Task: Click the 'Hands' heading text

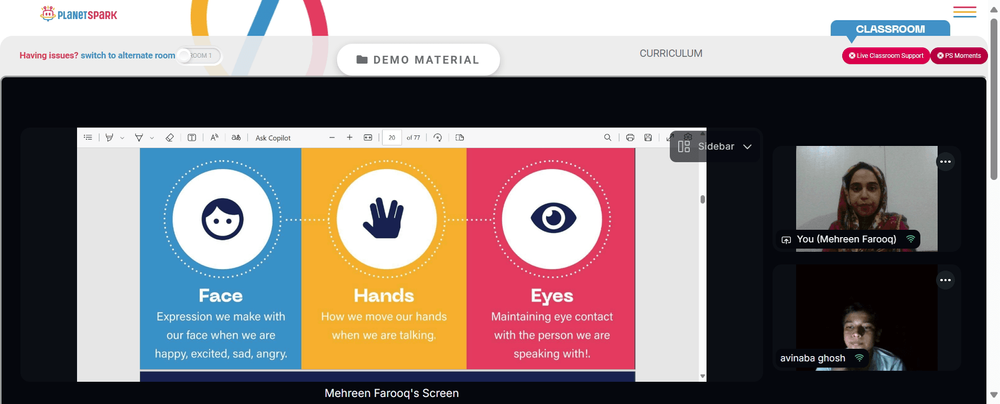Action: click(384, 296)
